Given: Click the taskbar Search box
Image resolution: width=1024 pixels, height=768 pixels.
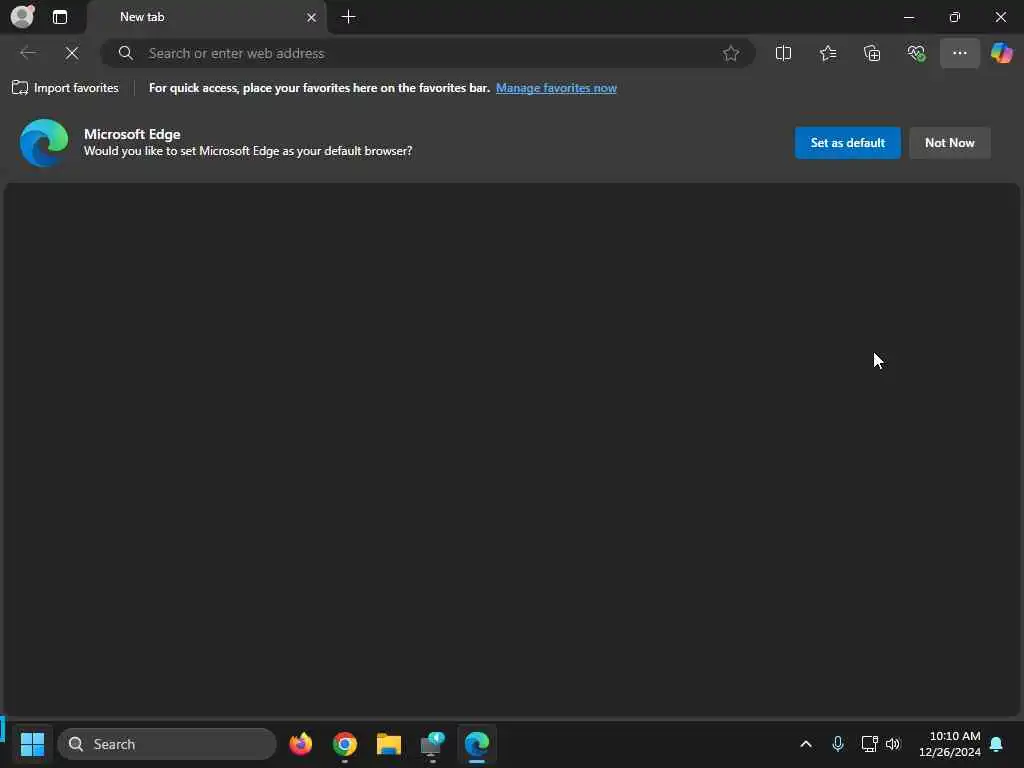Looking at the screenshot, I should pos(167,744).
